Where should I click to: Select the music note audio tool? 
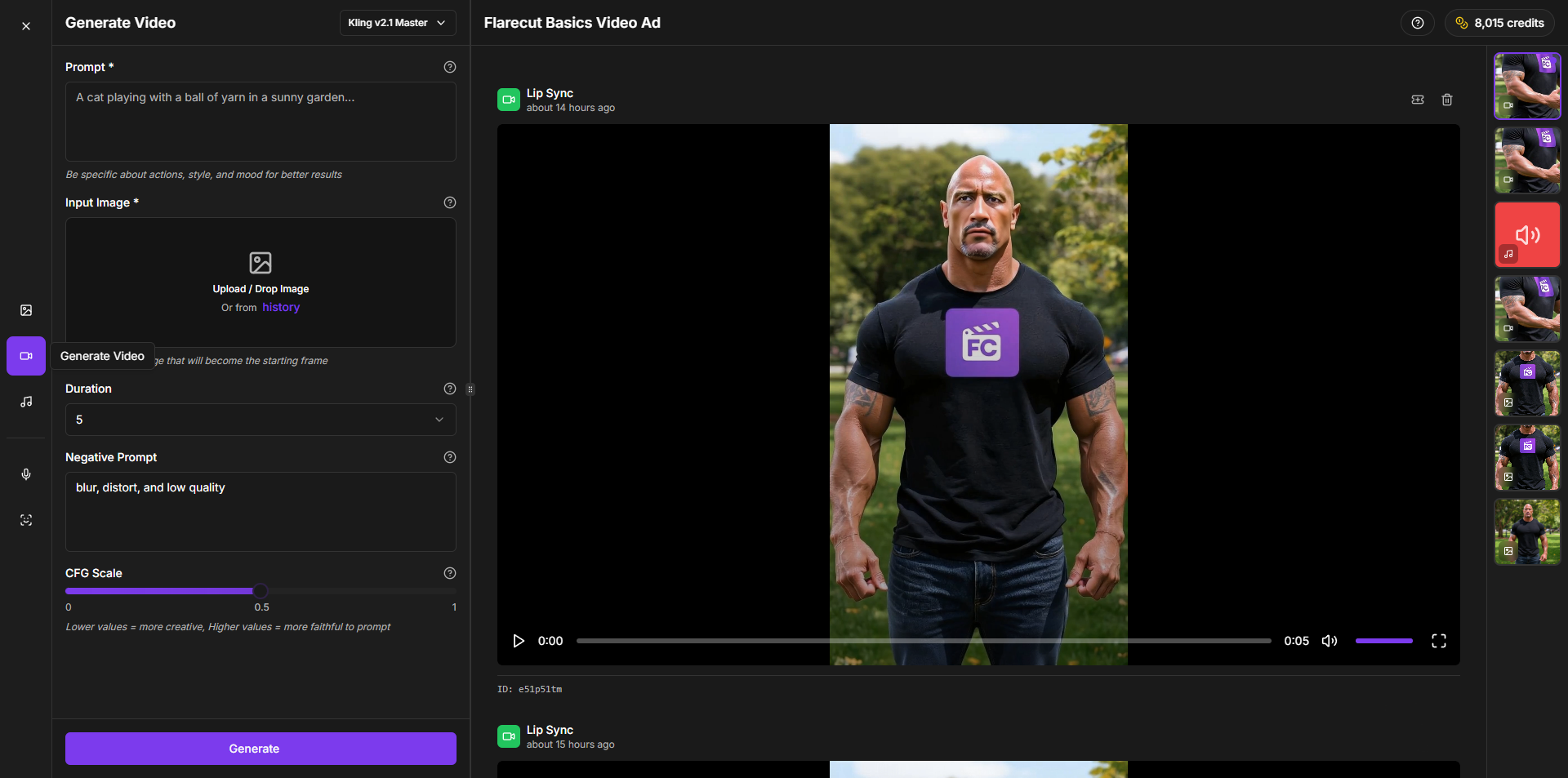click(26, 402)
